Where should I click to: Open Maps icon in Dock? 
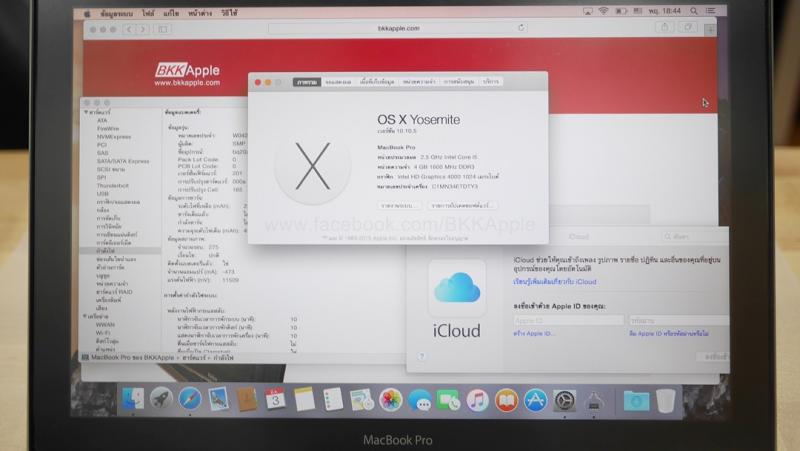click(x=362, y=399)
